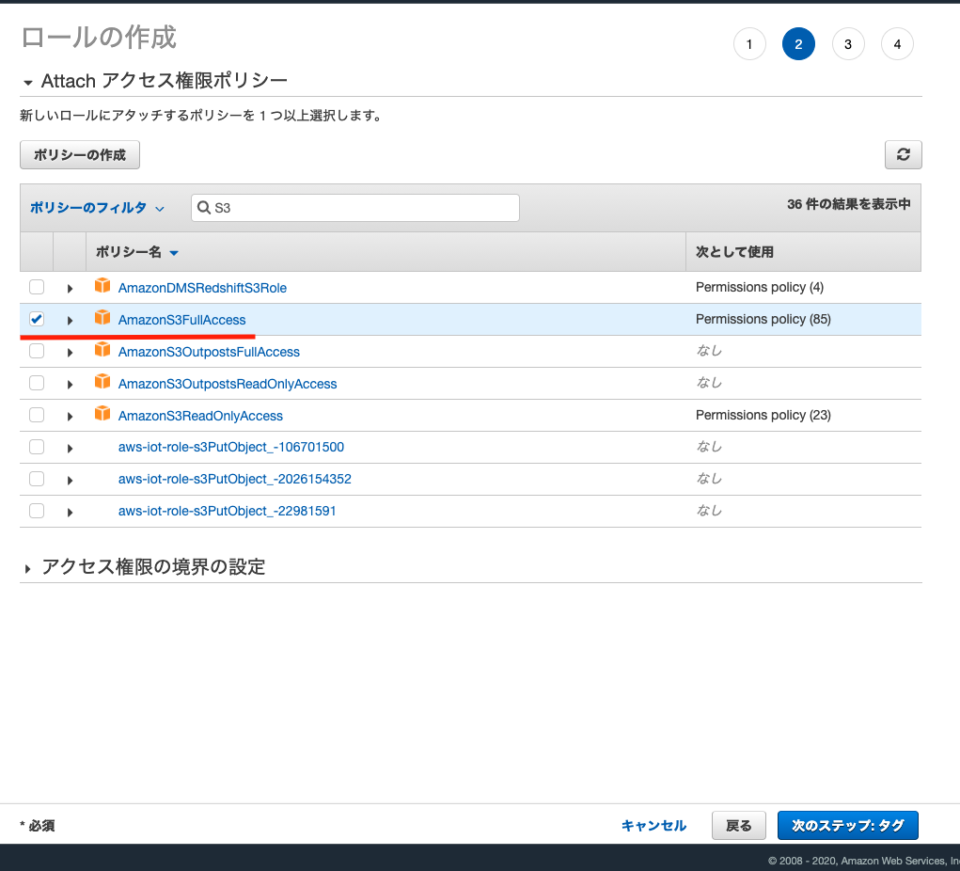
Task: Check the AmazonS3ReadOnlyAccess checkbox
Action: tap(37, 415)
